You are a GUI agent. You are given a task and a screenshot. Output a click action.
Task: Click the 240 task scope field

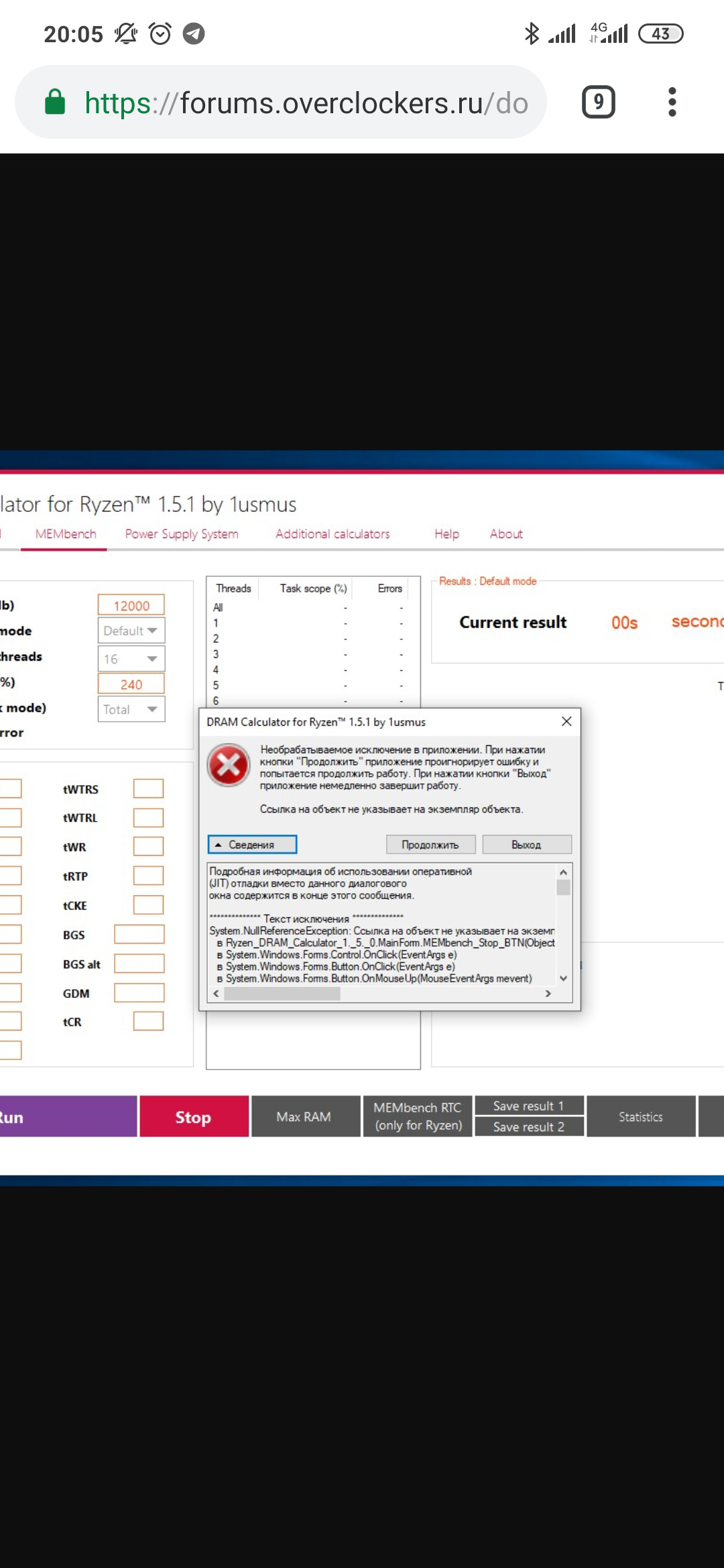pos(131,684)
